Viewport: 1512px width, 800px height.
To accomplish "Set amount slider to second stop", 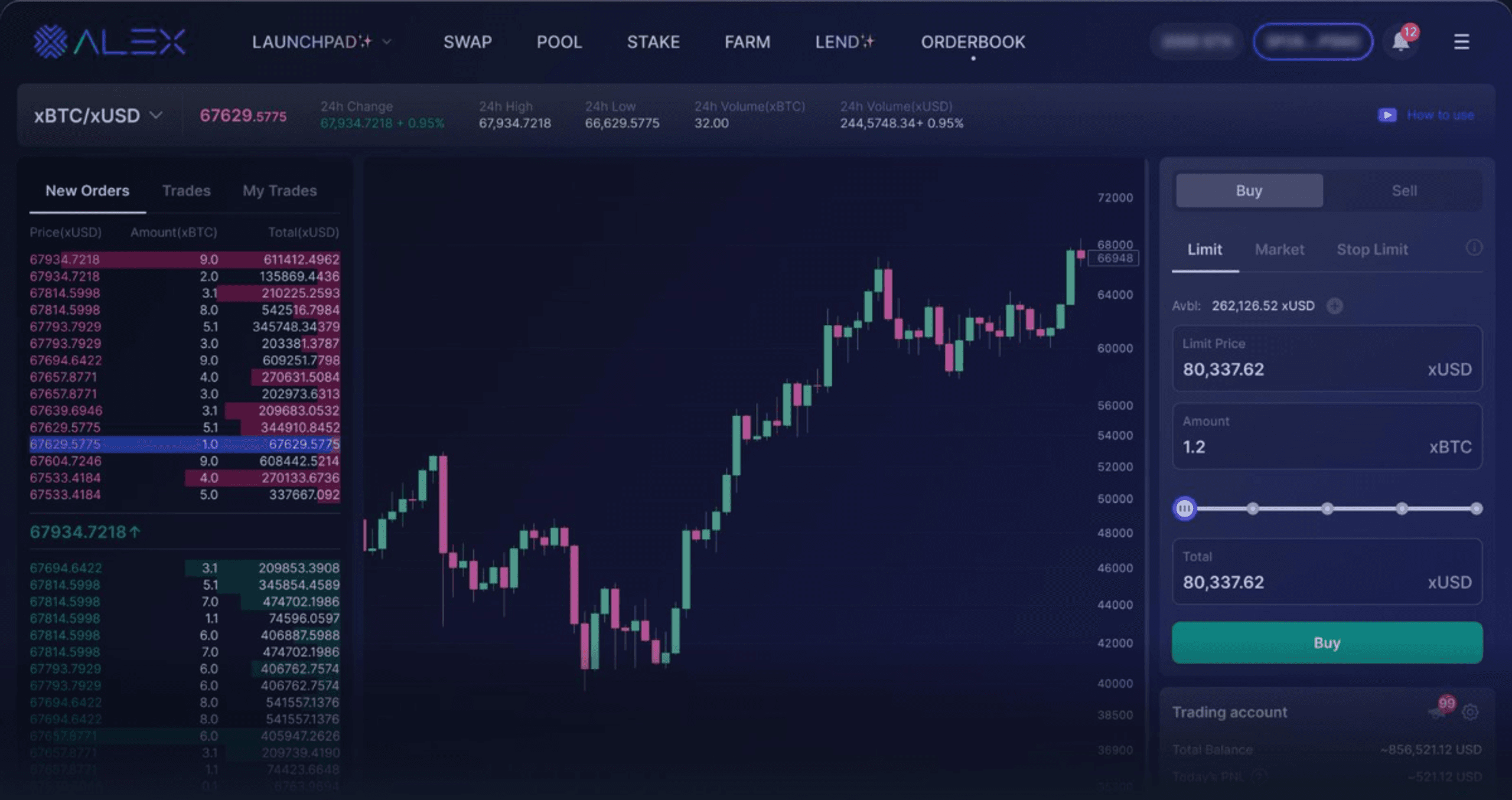I will tap(1253, 508).
